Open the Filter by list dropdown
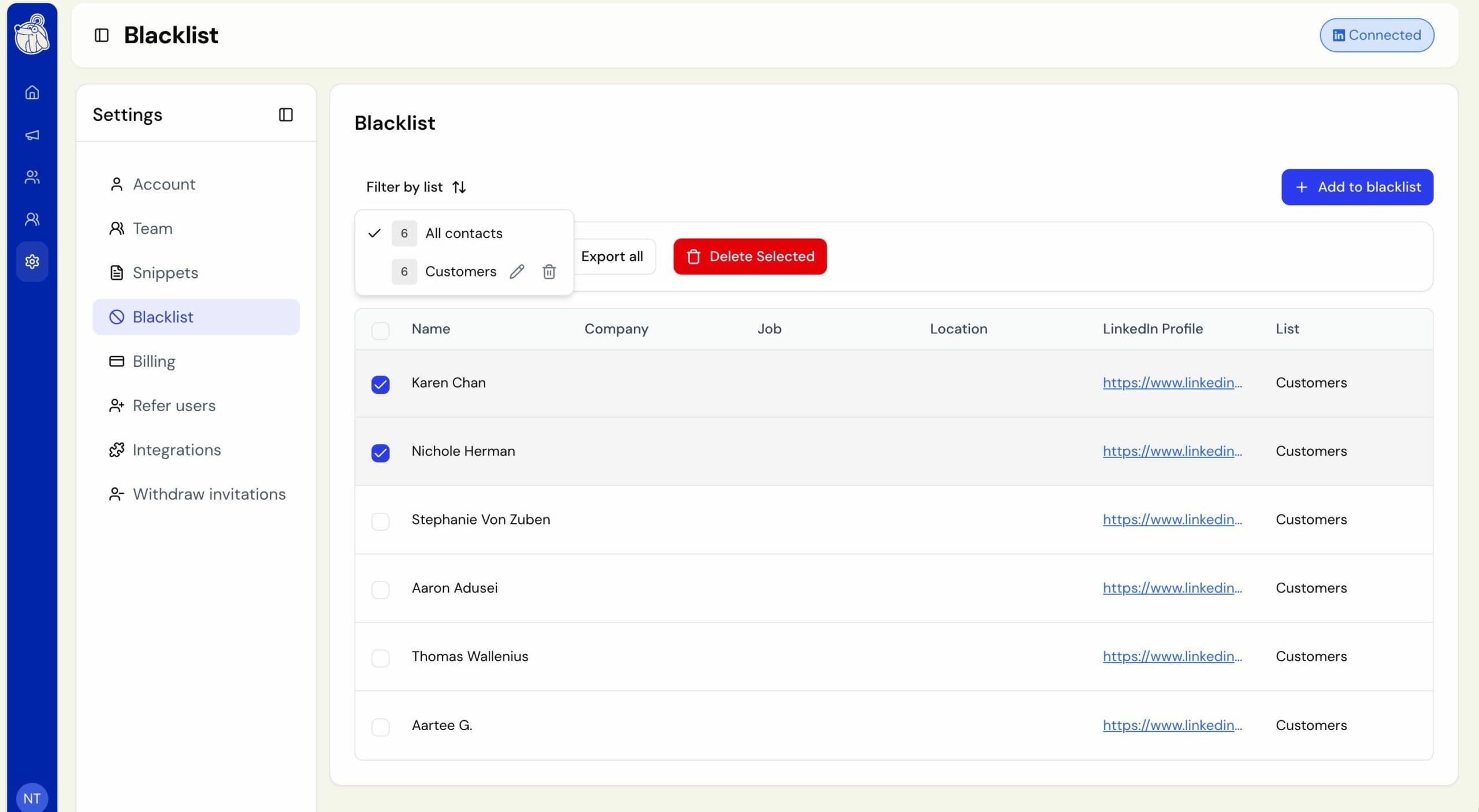The width and height of the screenshot is (1479, 812). pos(416,187)
